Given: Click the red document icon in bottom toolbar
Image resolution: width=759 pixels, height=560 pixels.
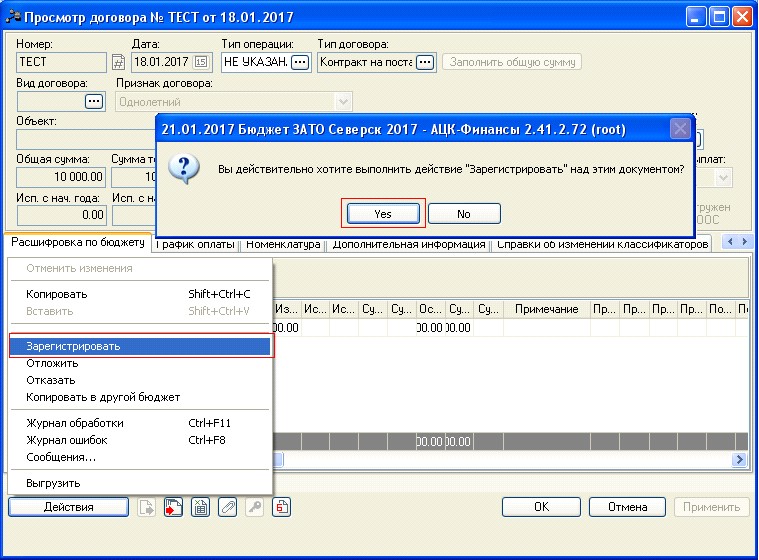Looking at the screenshot, I should (x=282, y=507).
